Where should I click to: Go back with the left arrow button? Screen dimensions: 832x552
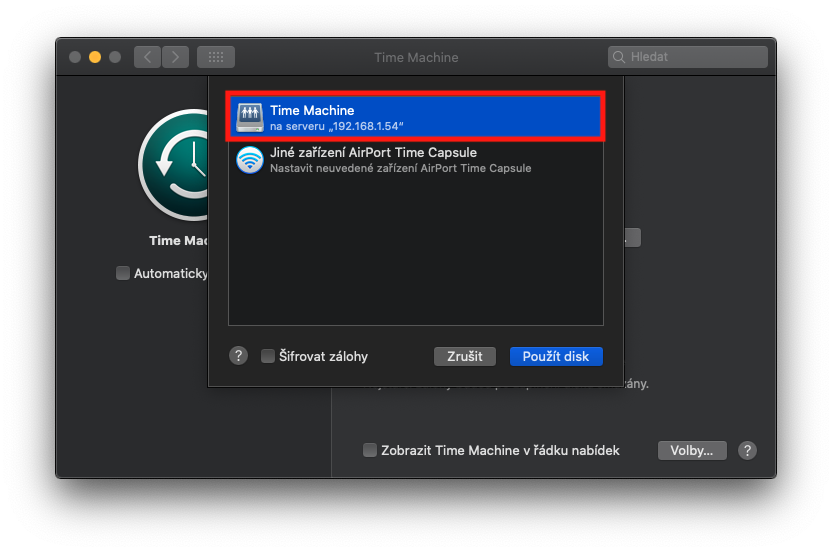[148, 57]
